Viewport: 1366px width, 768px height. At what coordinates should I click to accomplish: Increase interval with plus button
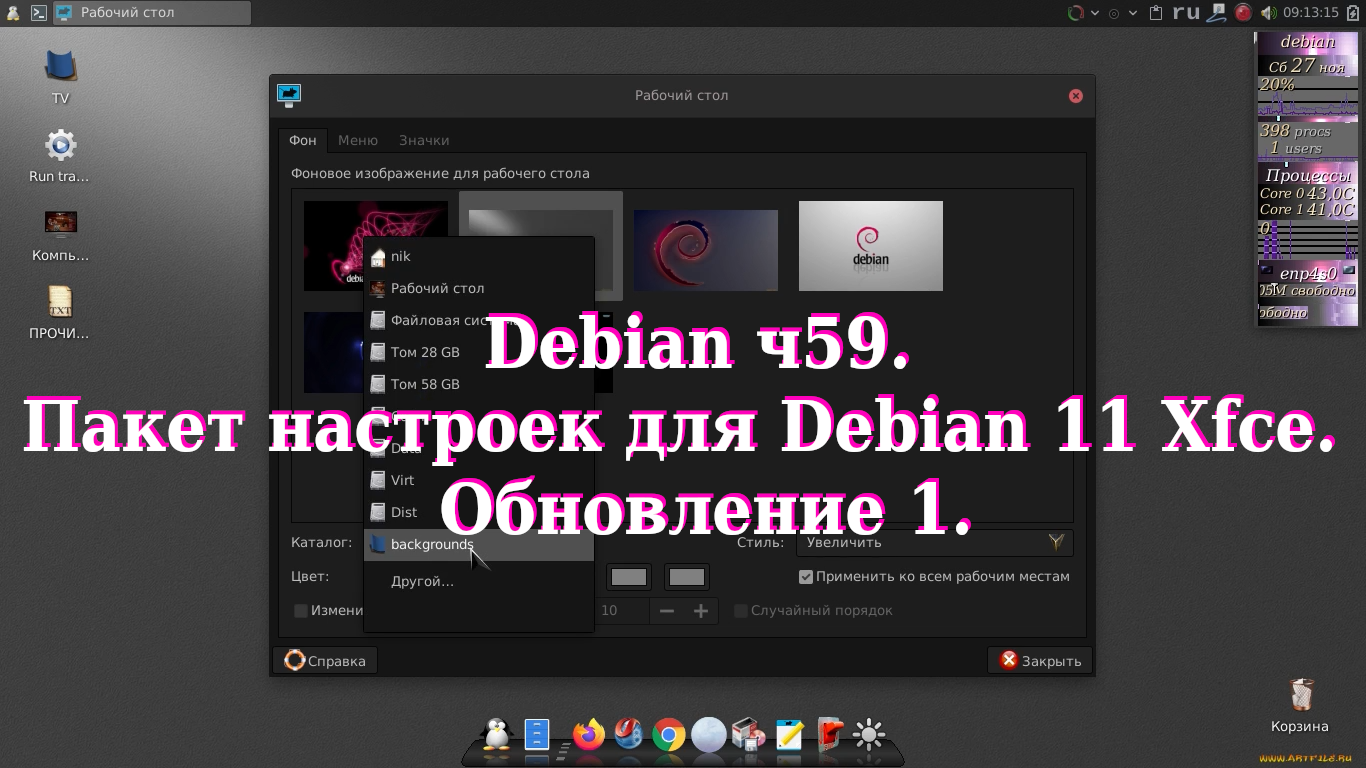point(701,611)
